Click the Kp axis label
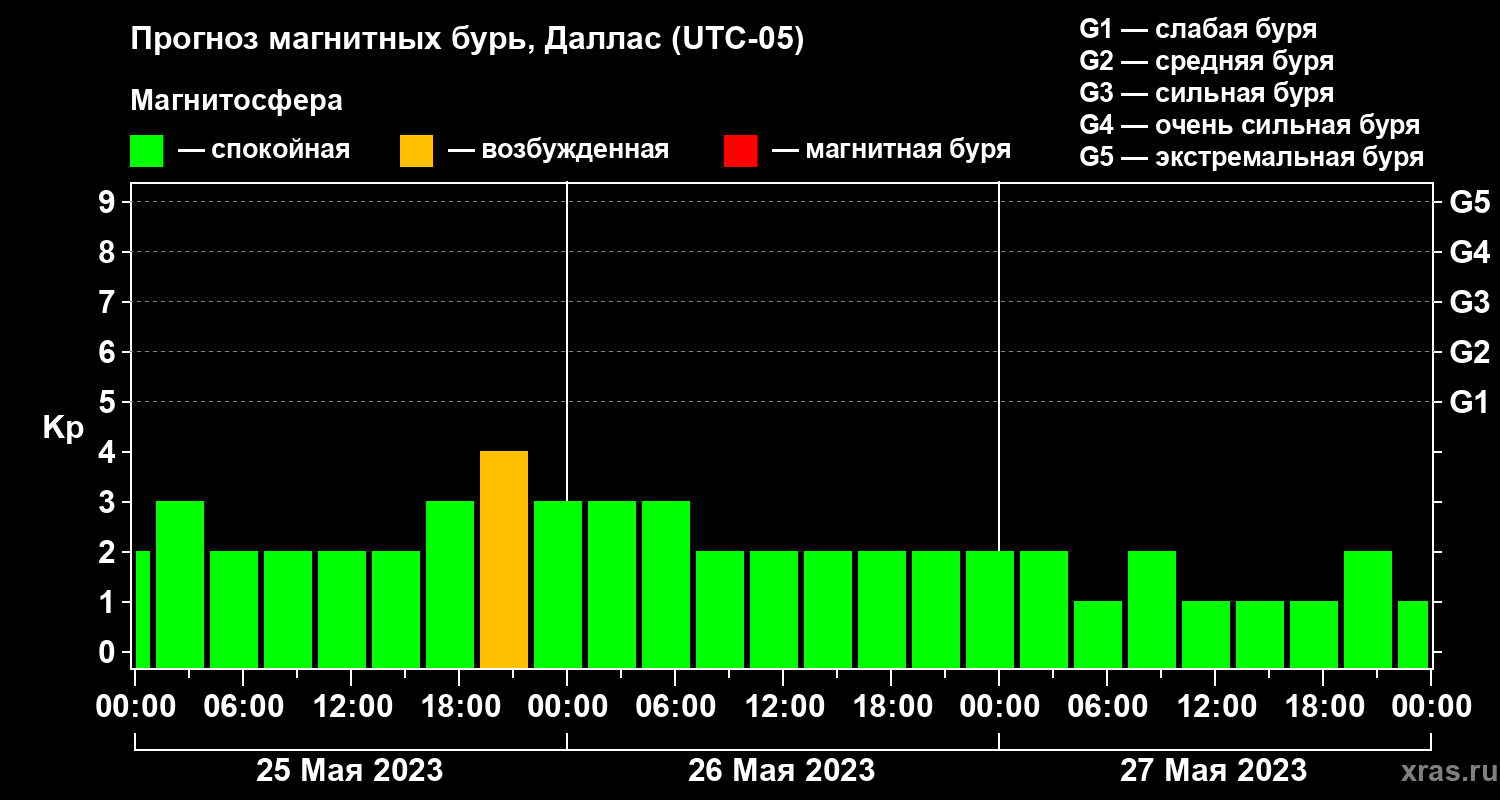 (x=63, y=429)
